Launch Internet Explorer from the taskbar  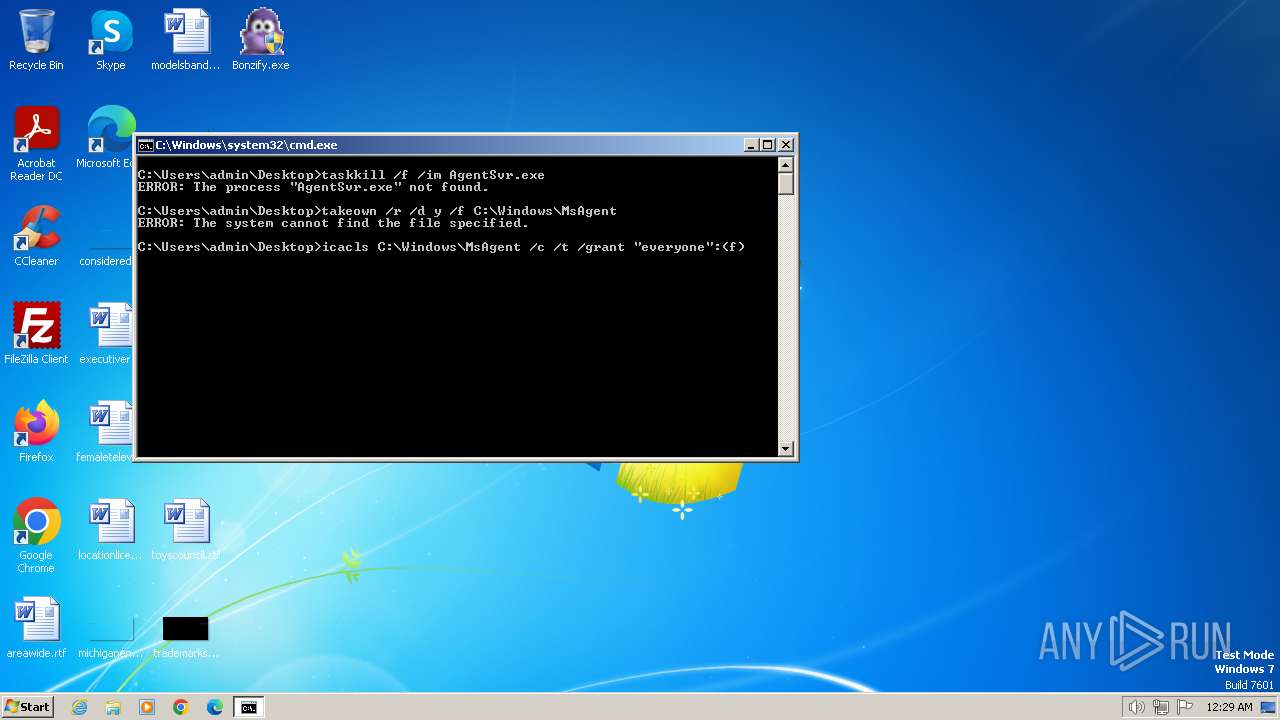(x=79, y=707)
